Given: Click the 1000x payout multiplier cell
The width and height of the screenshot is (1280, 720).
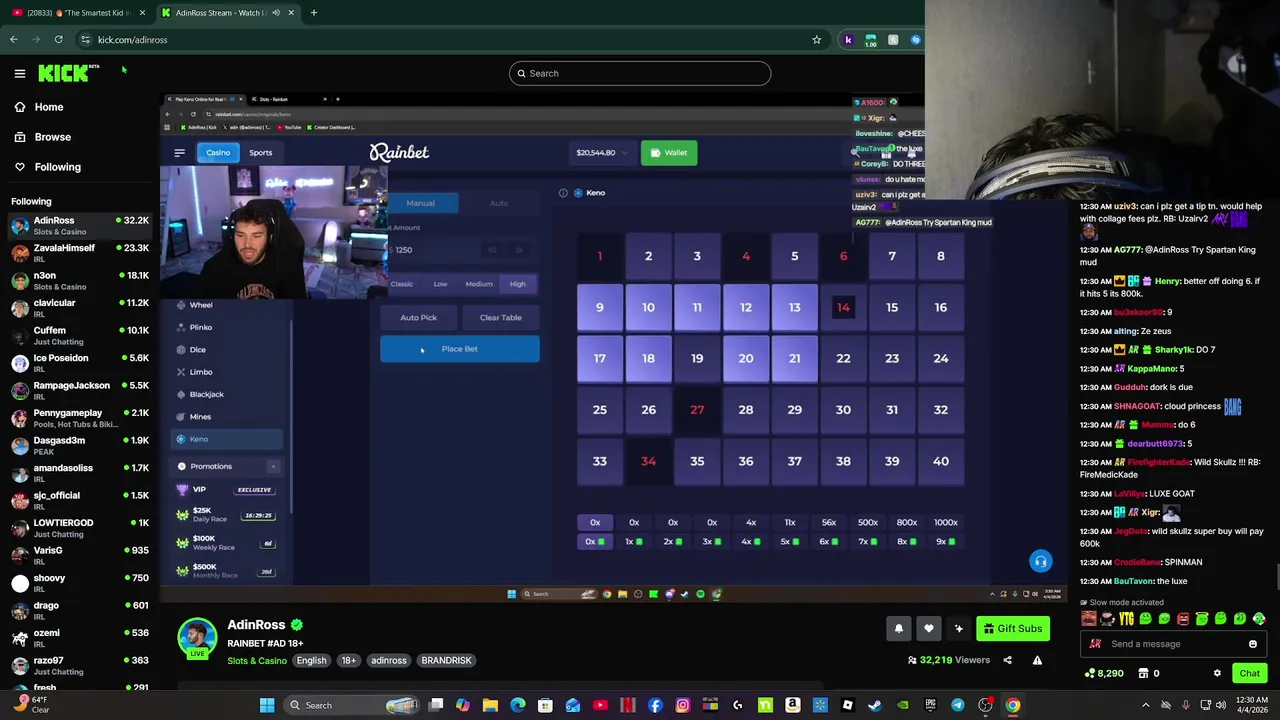Looking at the screenshot, I should click(x=945, y=522).
